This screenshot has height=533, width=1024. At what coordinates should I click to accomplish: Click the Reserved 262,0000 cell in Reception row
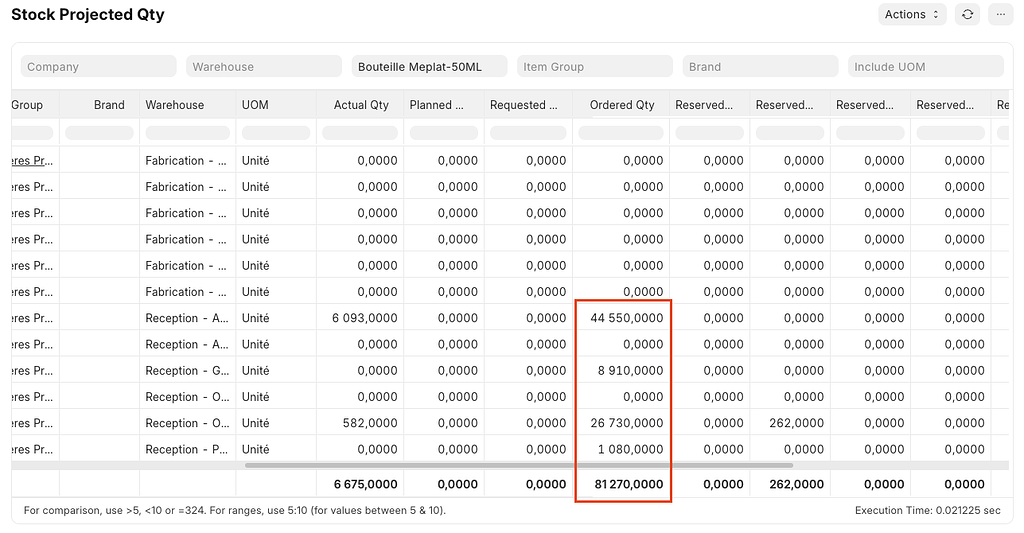coord(790,423)
